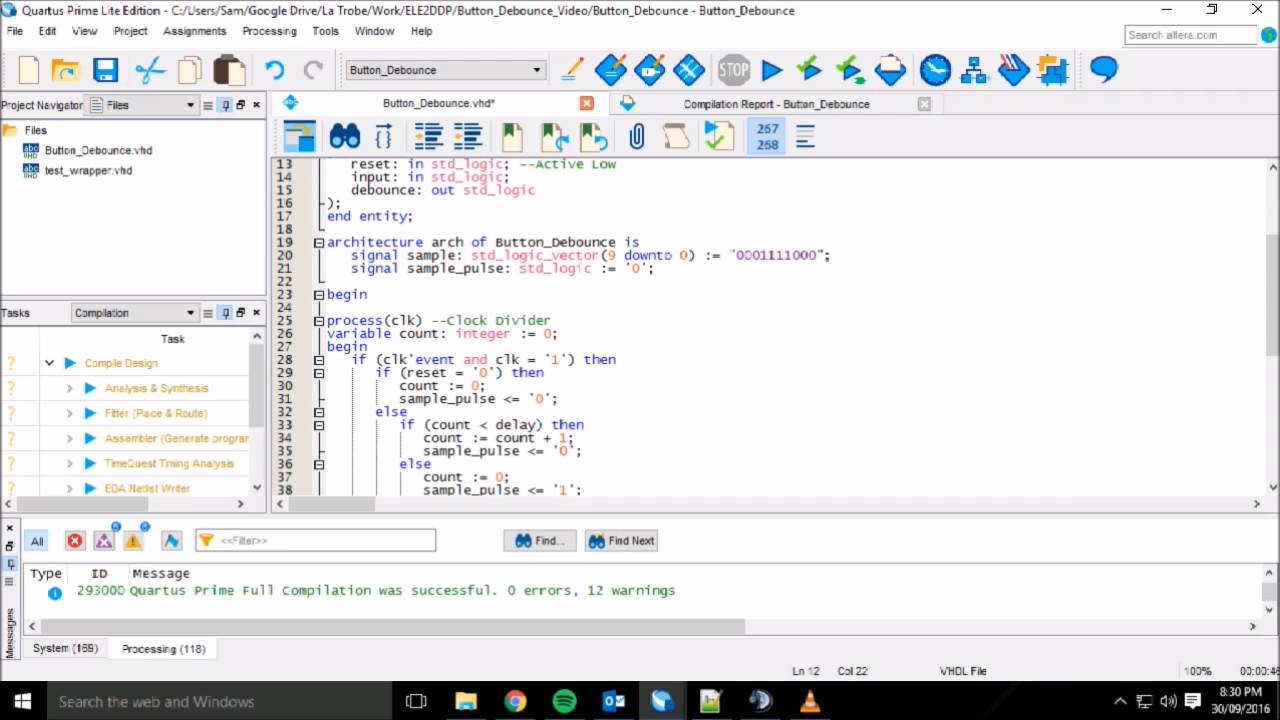Screen dimensions: 1280x720
Task: Open the Processing menu
Action: point(269,31)
